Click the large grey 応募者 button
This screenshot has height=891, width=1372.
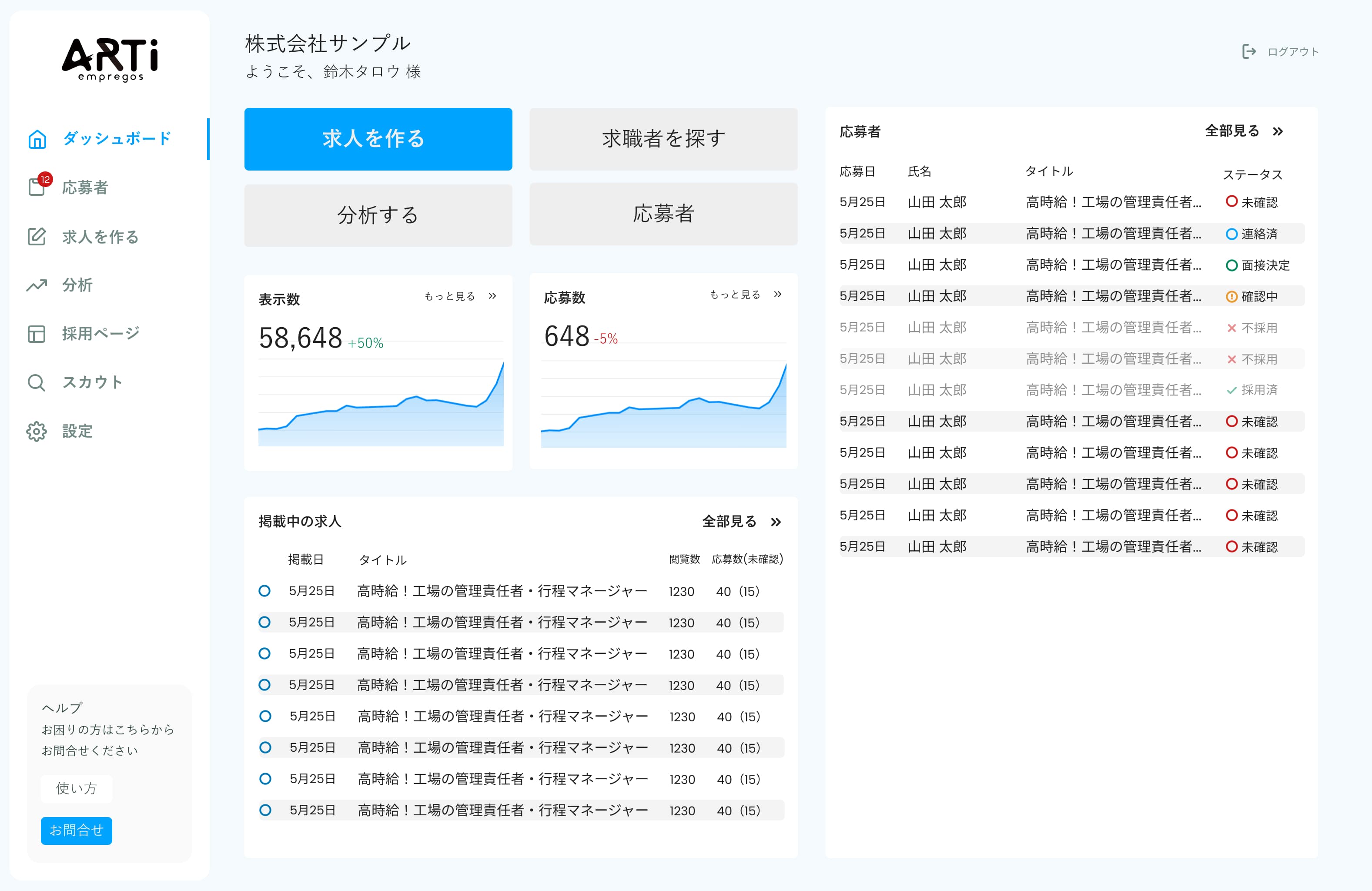pyautogui.click(x=663, y=214)
